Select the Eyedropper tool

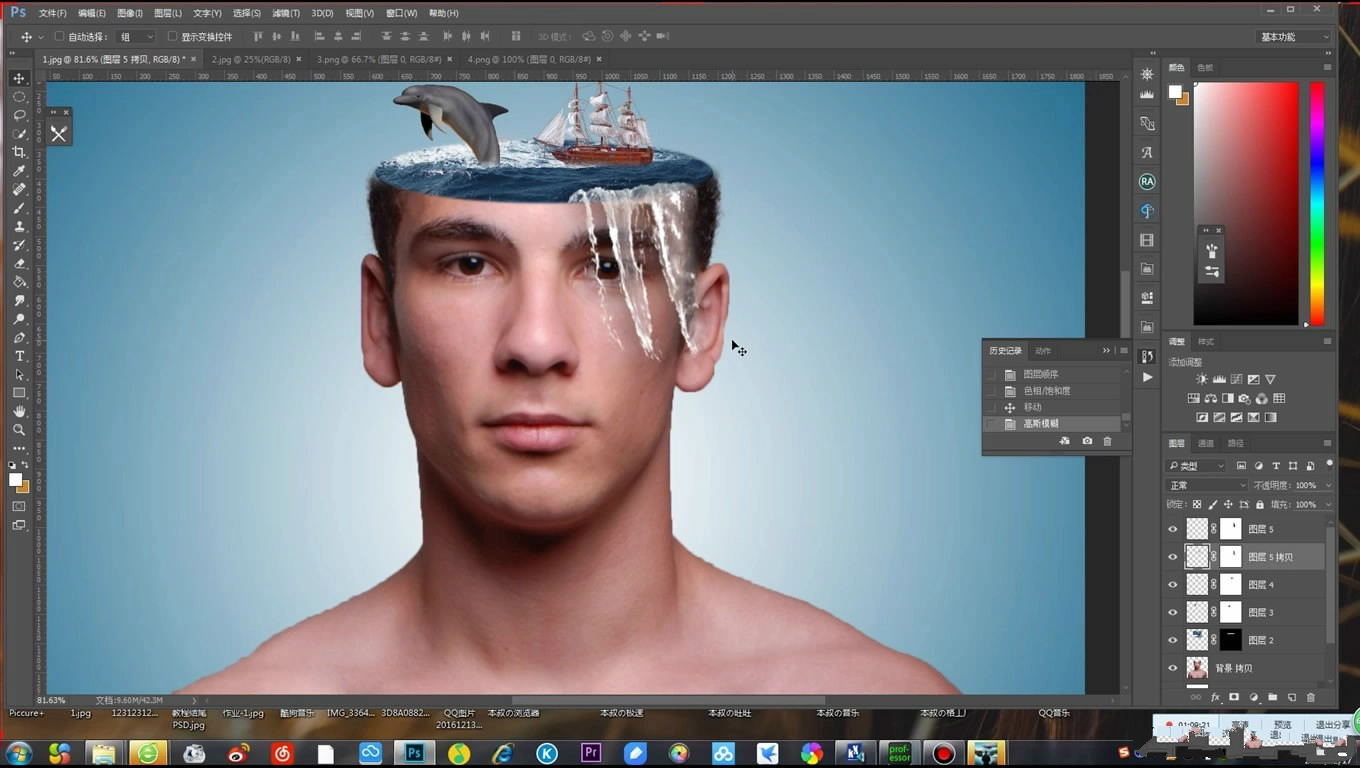pos(19,171)
